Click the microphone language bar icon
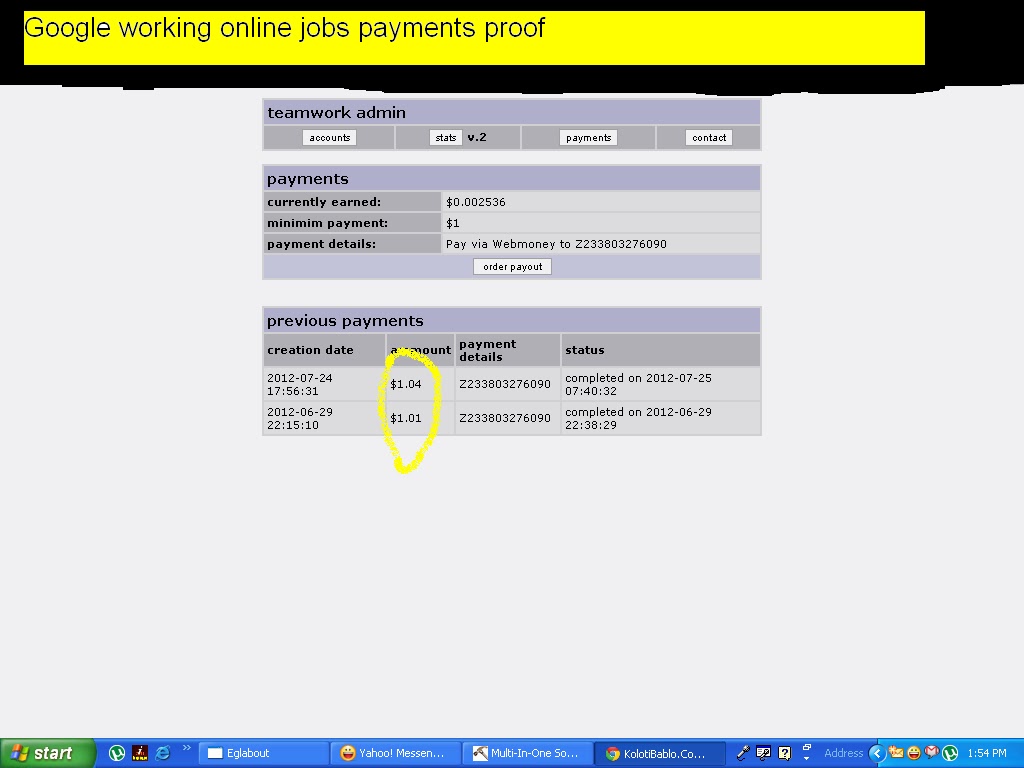Image resolution: width=1024 pixels, height=768 pixels. pos(743,753)
